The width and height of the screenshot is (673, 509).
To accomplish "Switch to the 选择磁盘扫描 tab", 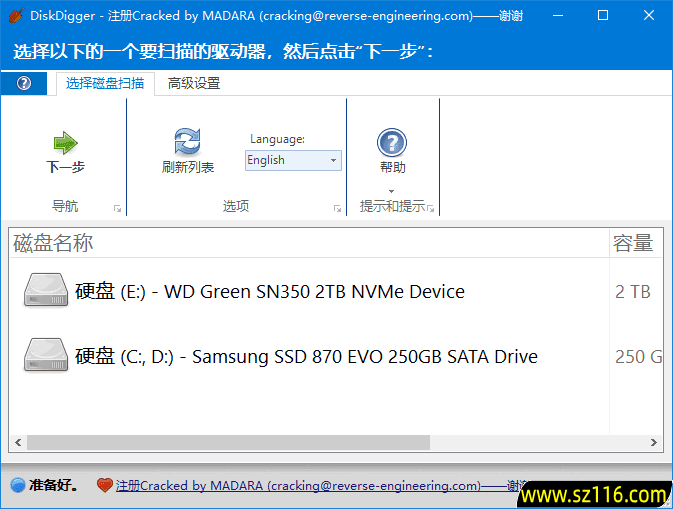I will point(105,83).
